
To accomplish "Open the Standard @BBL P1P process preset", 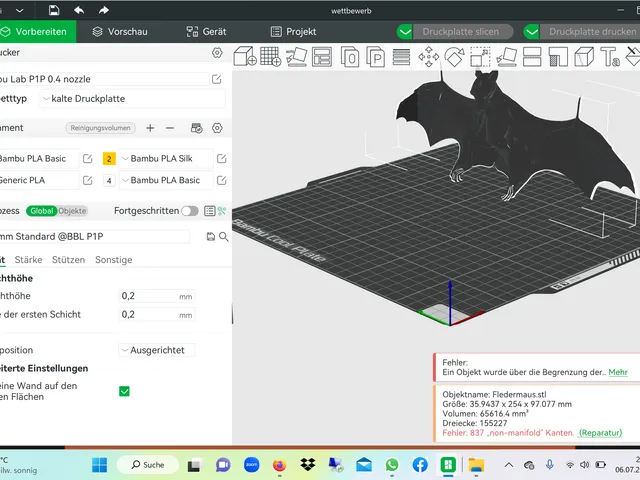I will click(x=95, y=237).
